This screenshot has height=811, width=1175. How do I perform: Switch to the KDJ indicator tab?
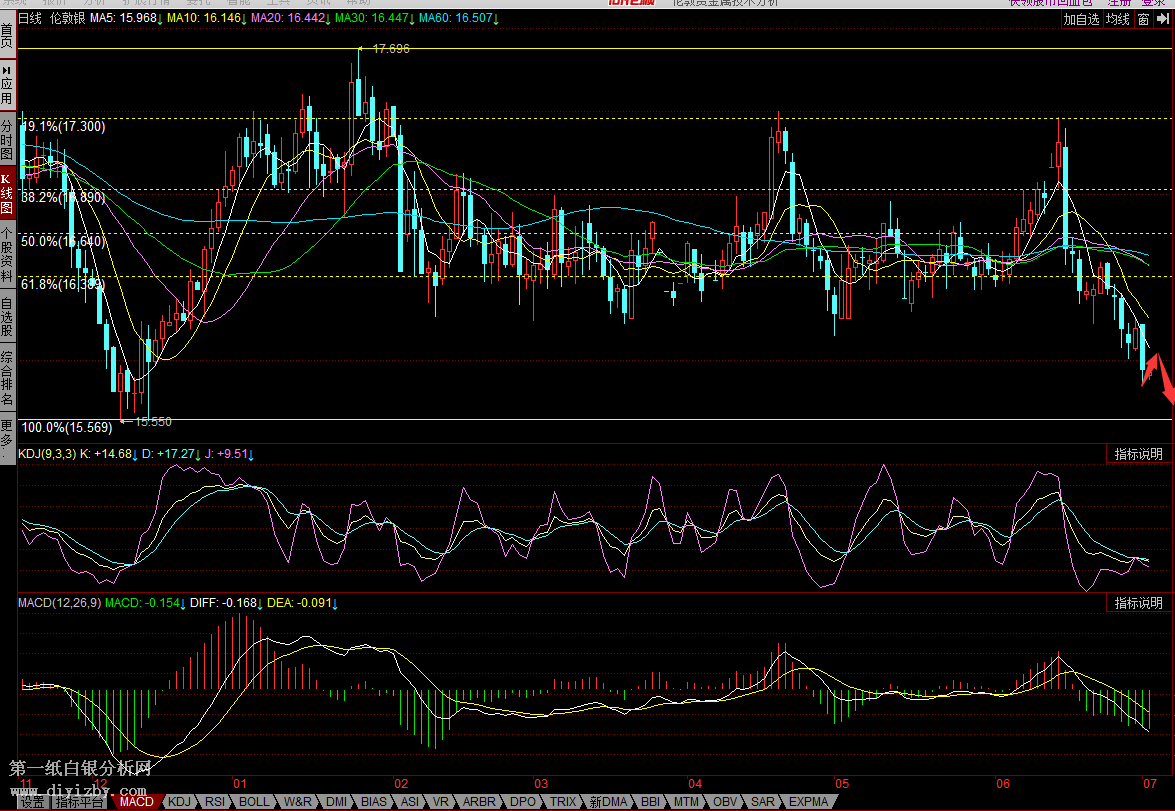[180, 802]
